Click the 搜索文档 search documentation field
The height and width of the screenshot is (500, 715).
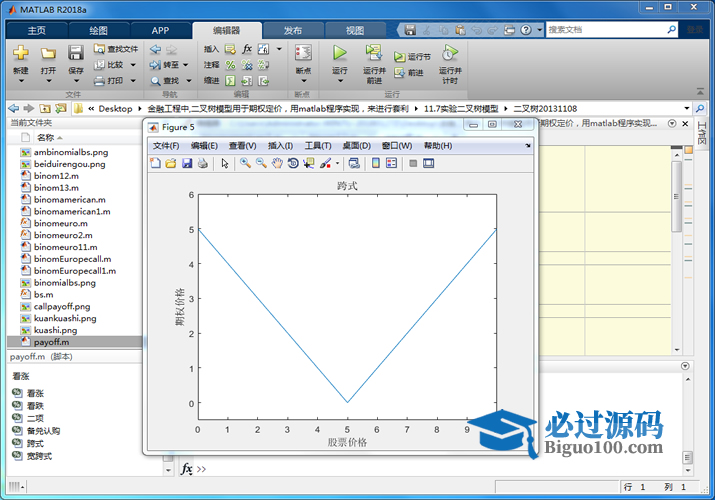606,30
